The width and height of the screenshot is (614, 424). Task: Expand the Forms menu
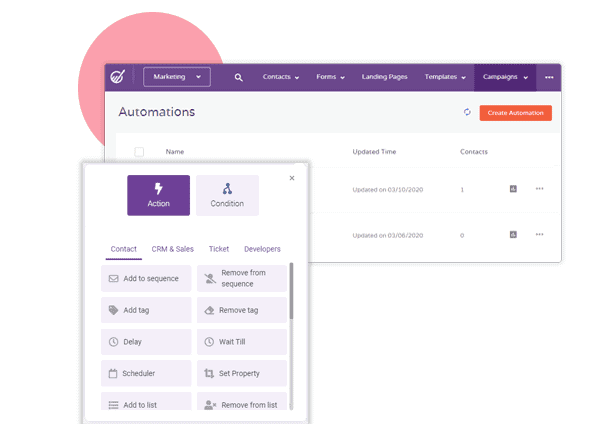(330, 77)
